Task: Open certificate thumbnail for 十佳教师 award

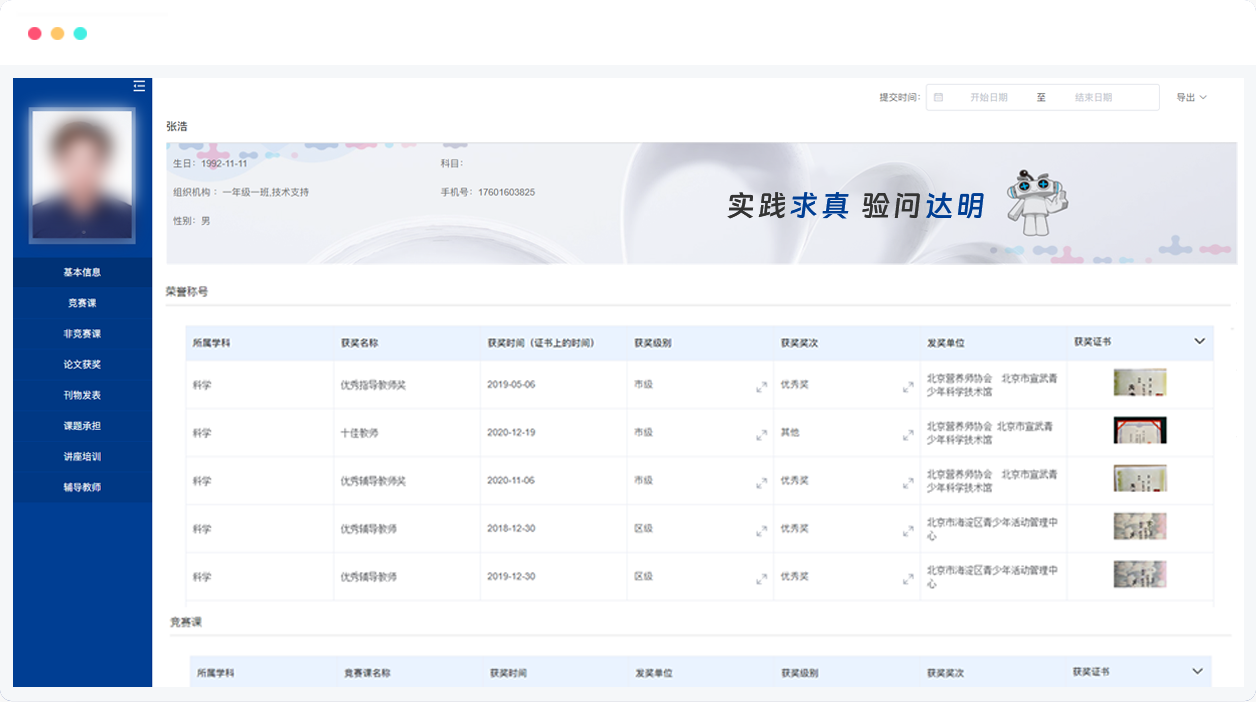Action: point(1140,430)
